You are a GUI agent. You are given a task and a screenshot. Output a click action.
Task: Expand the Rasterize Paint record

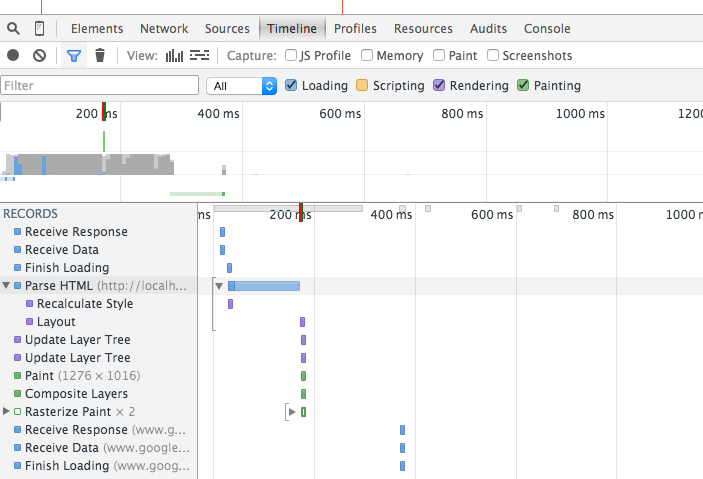pyautogui.click(x=7, y=411)
